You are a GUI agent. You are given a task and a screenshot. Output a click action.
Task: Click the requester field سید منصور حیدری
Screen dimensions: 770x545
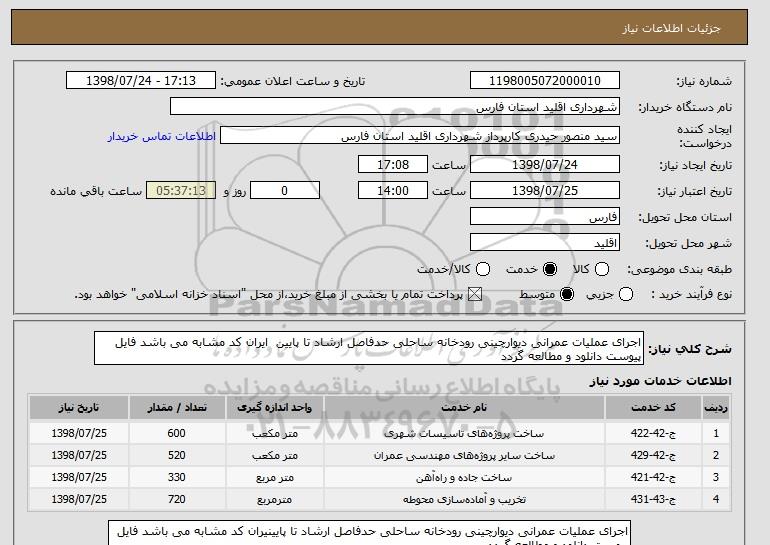point(420,136)
